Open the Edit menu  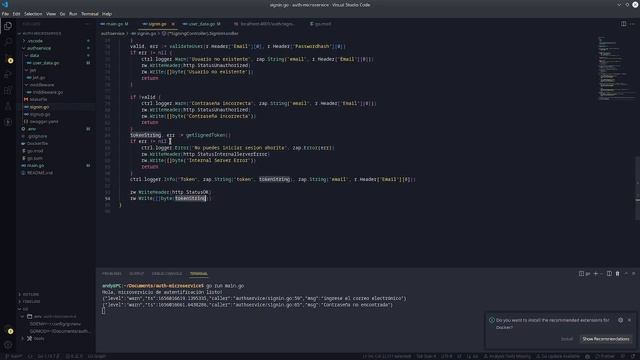point(16,14)
